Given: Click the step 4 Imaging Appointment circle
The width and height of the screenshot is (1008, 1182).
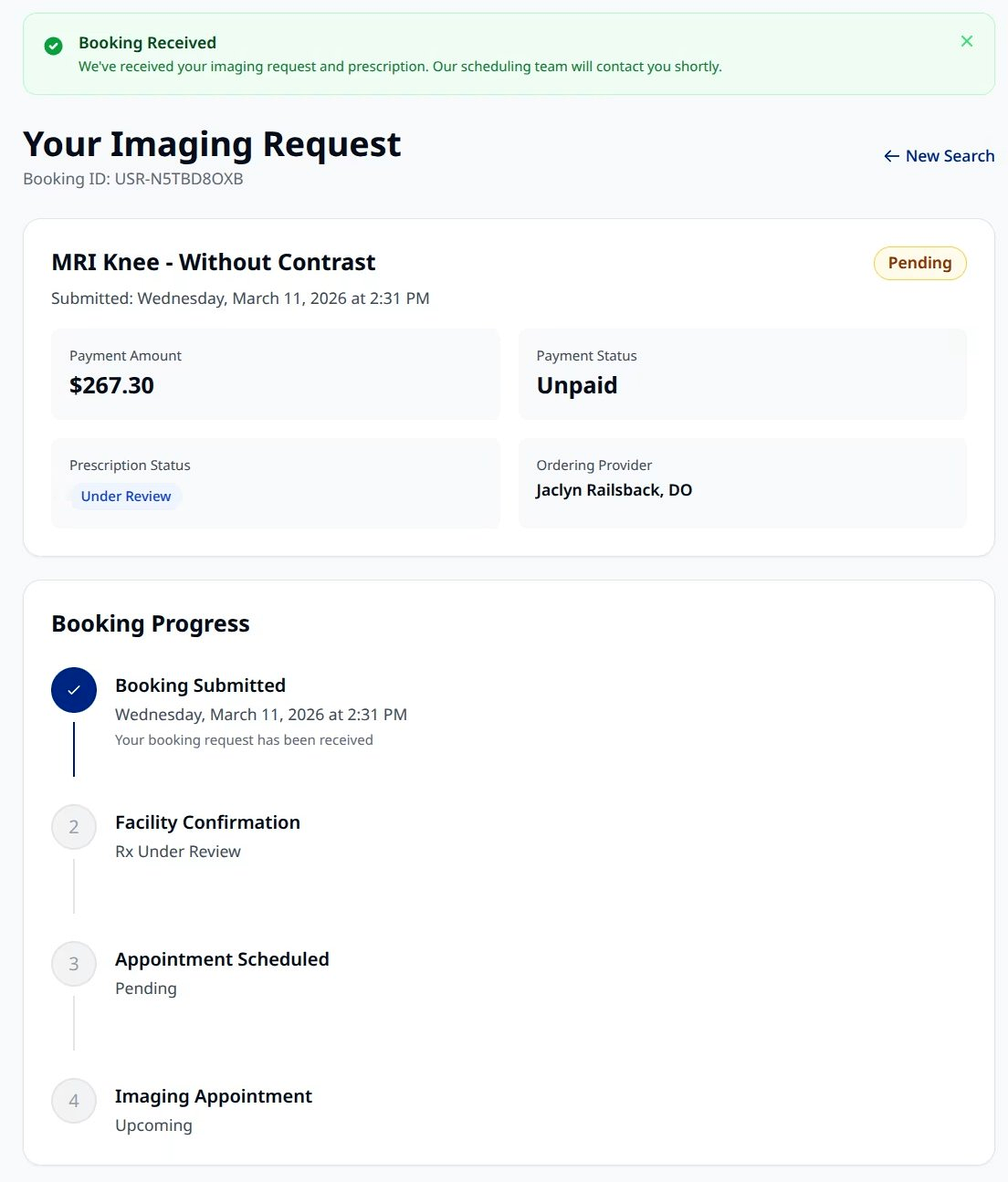Looking at the screenshot, I should (x=73, y=1101).
